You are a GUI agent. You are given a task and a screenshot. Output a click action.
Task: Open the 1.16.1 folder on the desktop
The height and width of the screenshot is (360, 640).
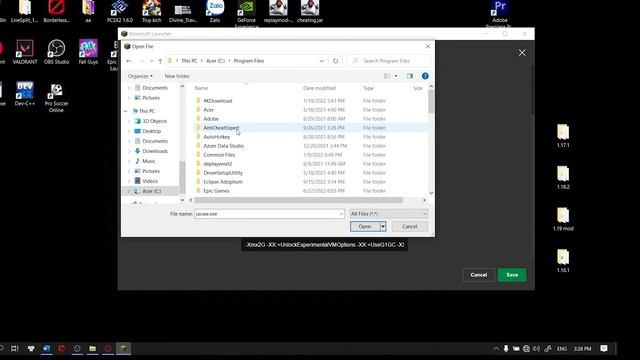pos(563,261)
